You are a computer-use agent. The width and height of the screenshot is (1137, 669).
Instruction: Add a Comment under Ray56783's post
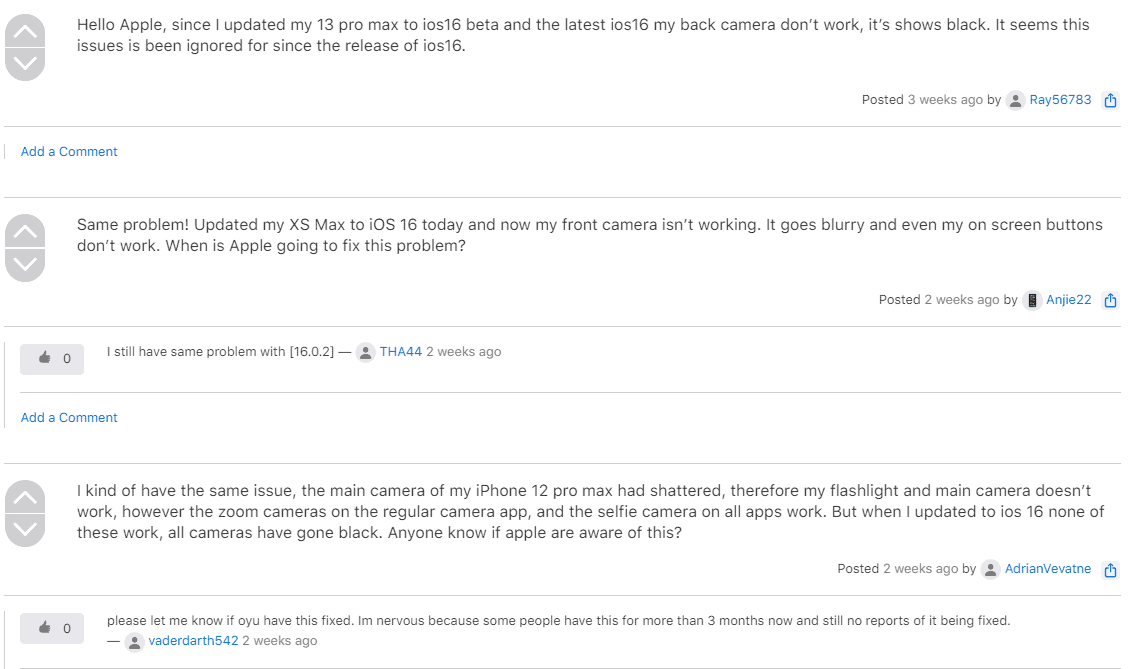coord(69,151)
